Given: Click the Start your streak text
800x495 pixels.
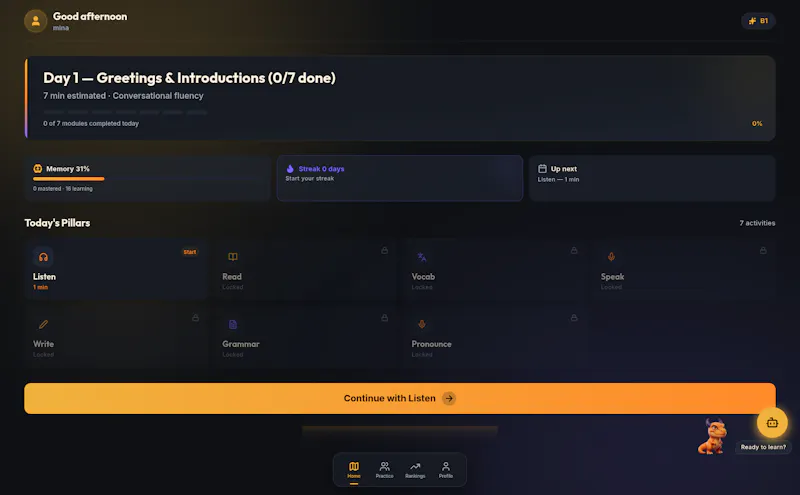Looking at the screenshot, I should pyautogui.click(x=310, y=179).
